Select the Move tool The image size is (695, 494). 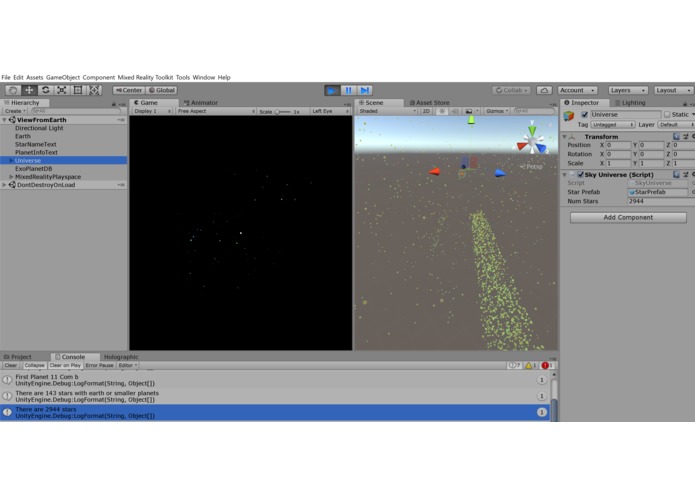tap(29, 90)
